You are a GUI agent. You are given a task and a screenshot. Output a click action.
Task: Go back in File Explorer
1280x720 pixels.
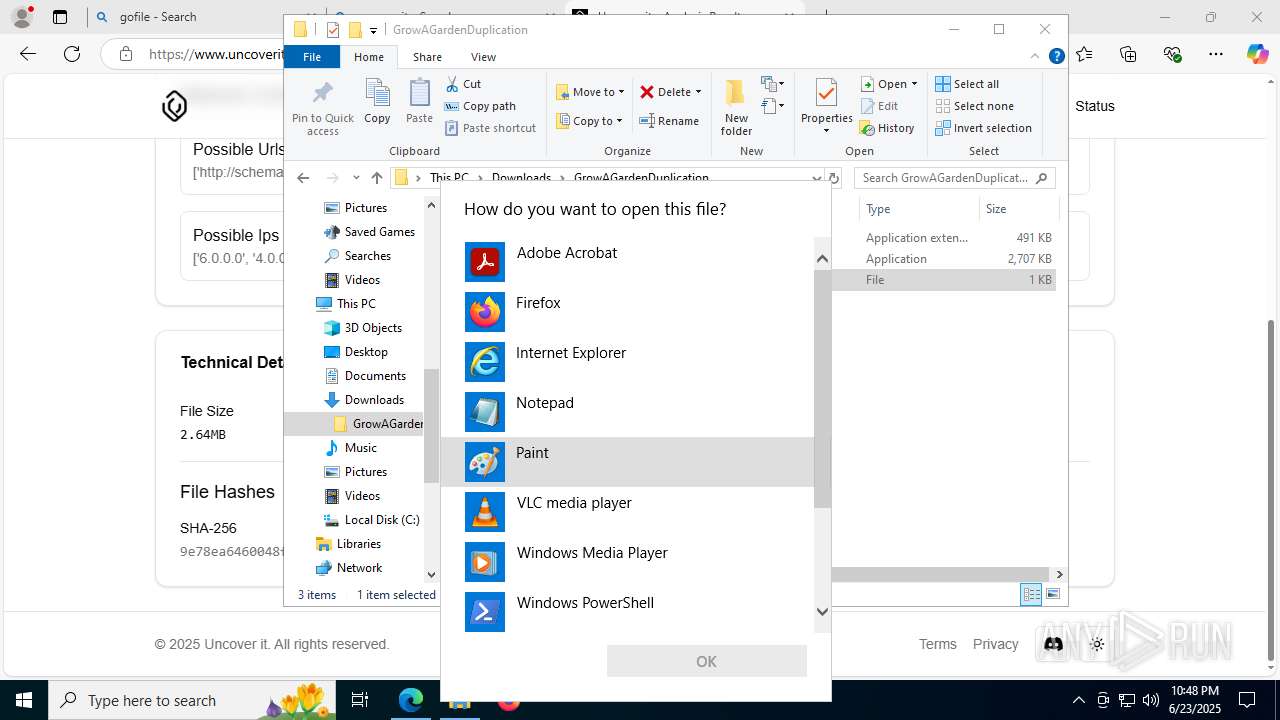point(303,178)
